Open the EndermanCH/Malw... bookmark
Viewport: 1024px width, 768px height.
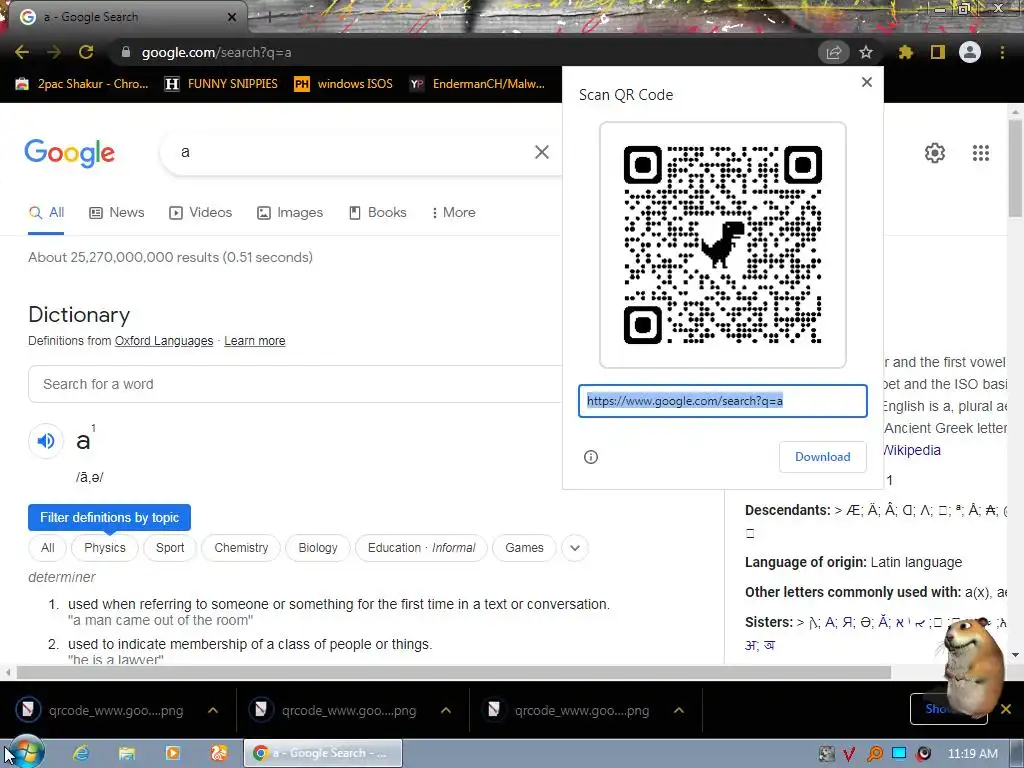tap(477, 84)
